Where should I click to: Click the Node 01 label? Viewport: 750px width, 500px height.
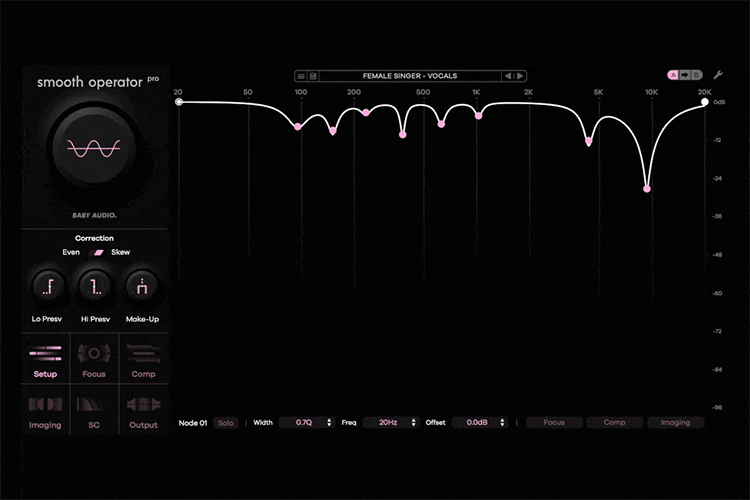click(193, 423)
